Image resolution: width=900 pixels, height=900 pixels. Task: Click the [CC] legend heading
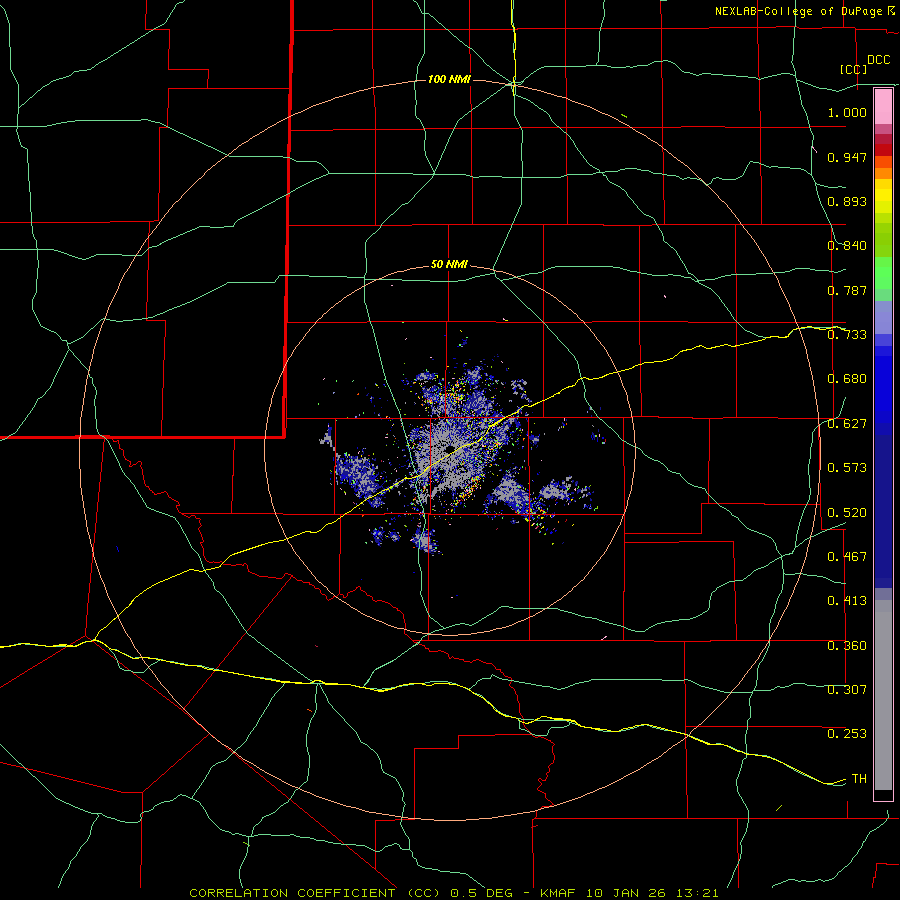854,69
